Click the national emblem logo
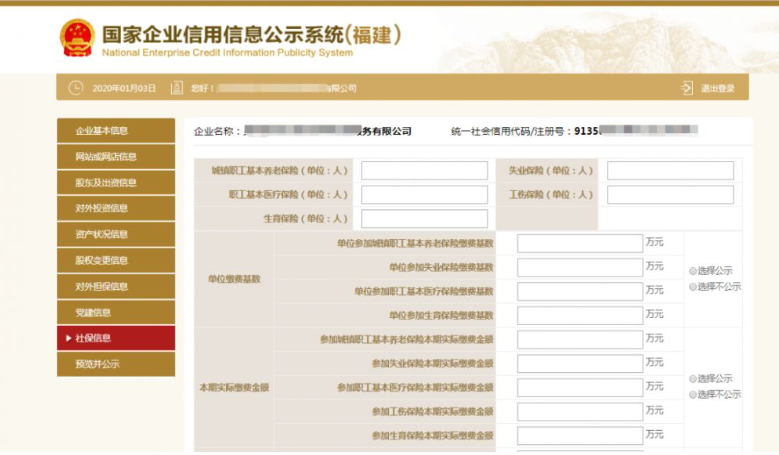The height and width of the screenshot is (455, 779). [x=77, y=37]
